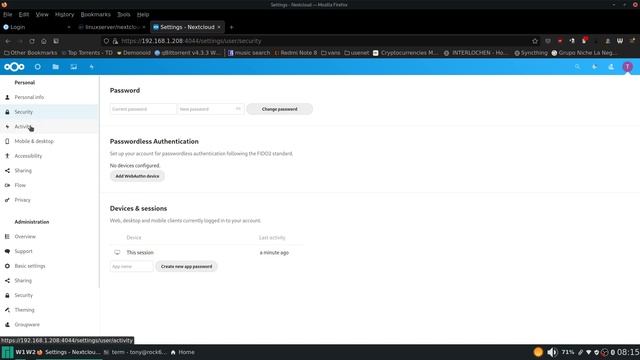The image size is (640, 360).
Task: Switch to term window in taskbar
Action: 135,352
